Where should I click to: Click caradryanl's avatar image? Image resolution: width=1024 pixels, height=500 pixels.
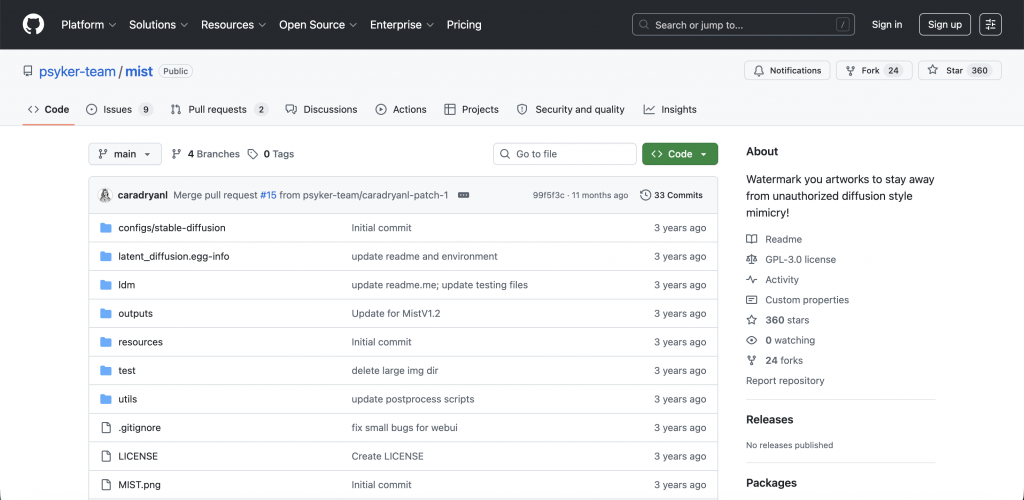pyautogui.click(x=105, y=195)
